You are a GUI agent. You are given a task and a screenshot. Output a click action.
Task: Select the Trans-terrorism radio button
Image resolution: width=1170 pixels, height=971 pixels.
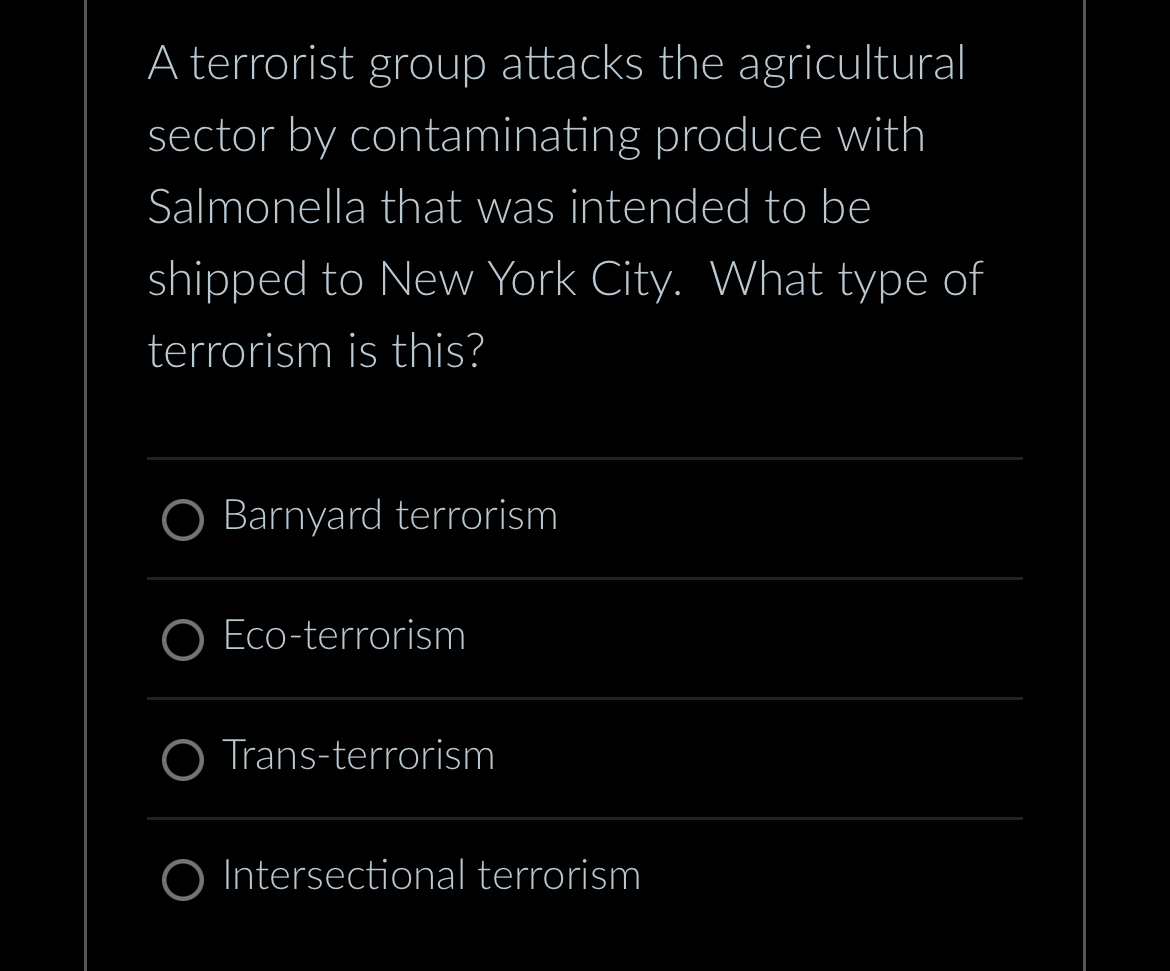184,760
